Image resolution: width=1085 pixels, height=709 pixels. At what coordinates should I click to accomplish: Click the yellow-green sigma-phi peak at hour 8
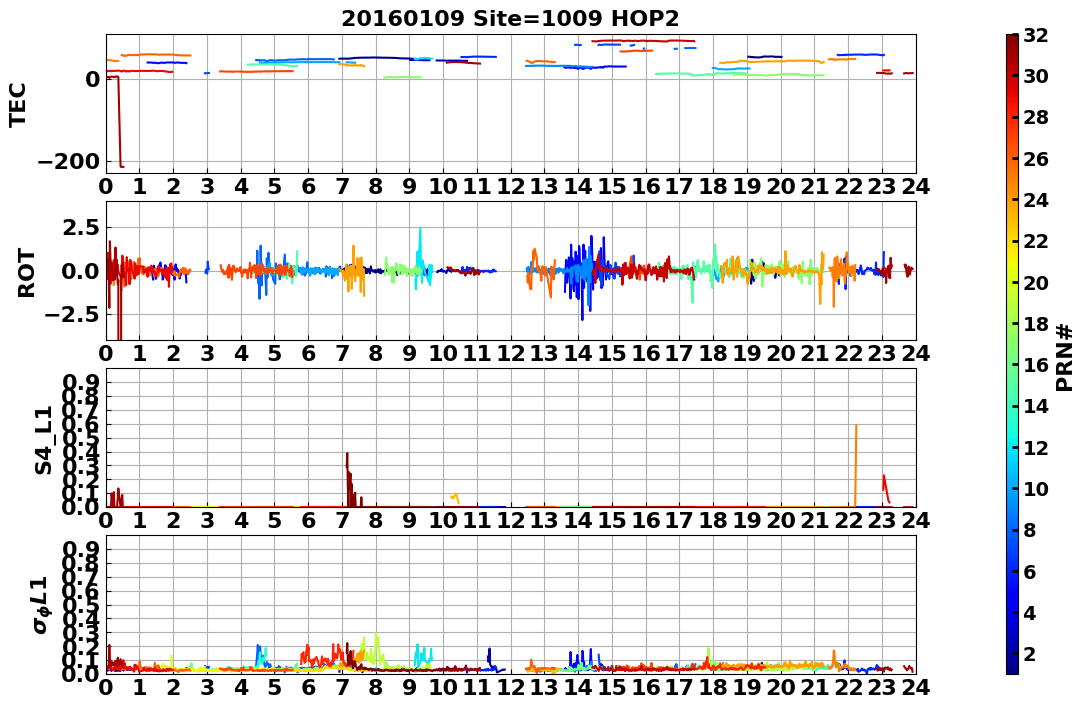(376, 650)
